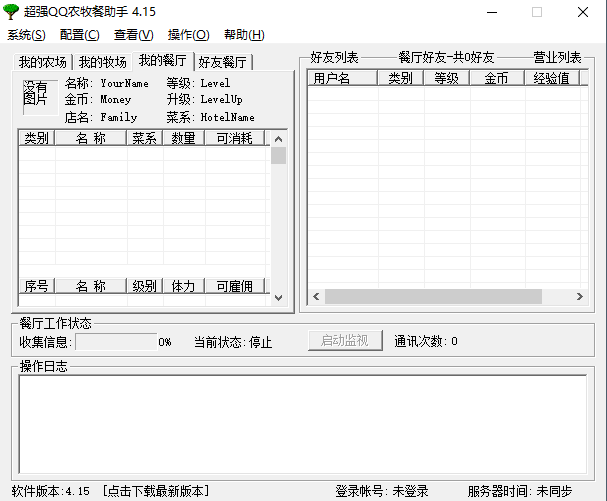
Task: Click the 收集信息 progress bar
Action: (x=117, y=342)
